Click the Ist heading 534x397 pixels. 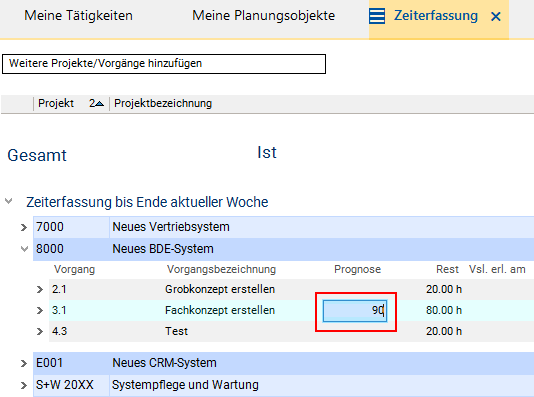coord(267,153)
